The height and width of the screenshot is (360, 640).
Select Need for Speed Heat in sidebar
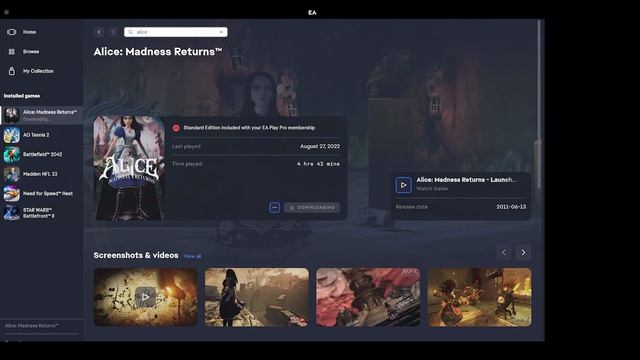click(42, 193)
